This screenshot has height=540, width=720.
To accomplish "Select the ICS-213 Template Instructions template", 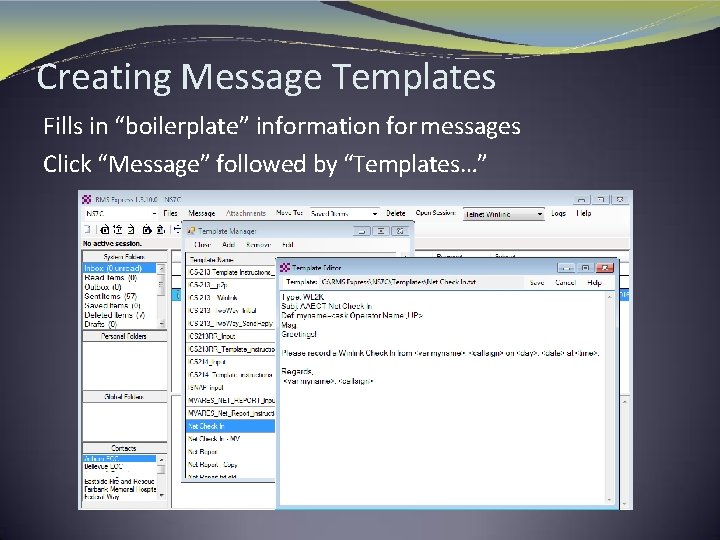I will (231, 272).
